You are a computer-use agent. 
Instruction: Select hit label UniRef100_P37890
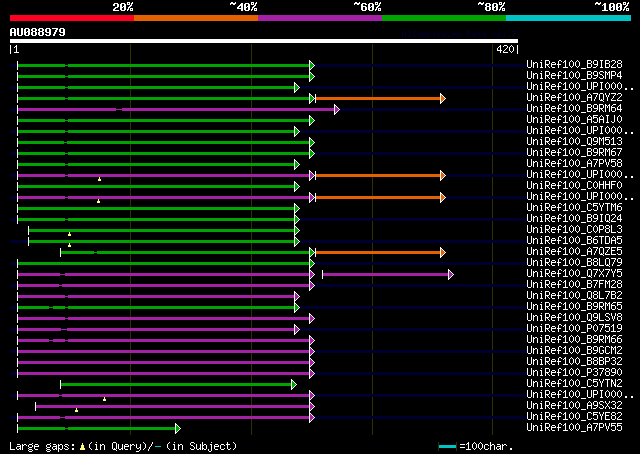tap(574, 373)
